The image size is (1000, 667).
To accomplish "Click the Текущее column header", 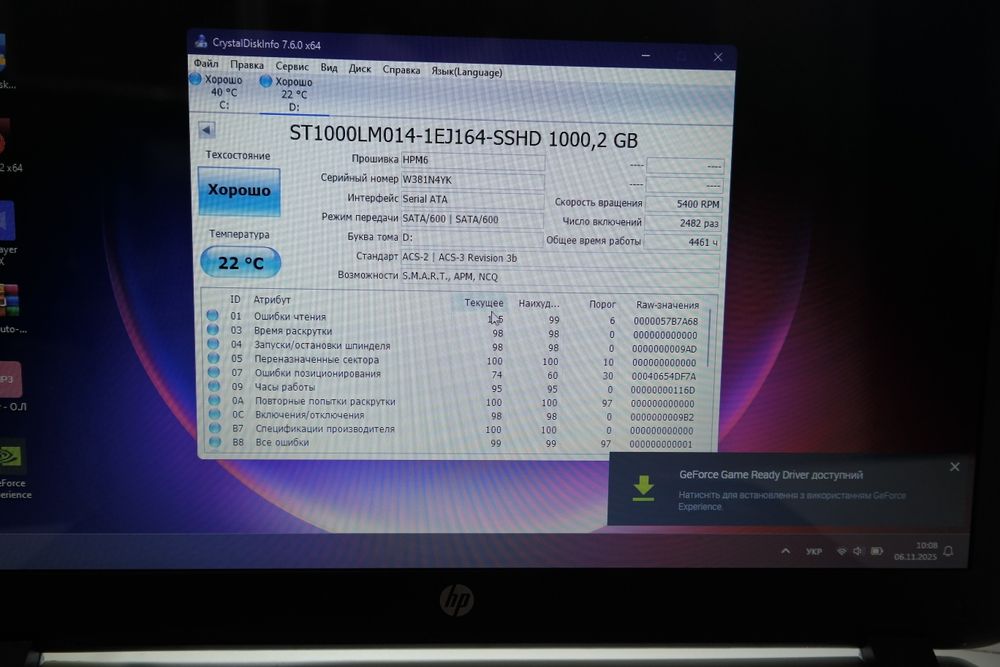I will [x=483, y=303].
